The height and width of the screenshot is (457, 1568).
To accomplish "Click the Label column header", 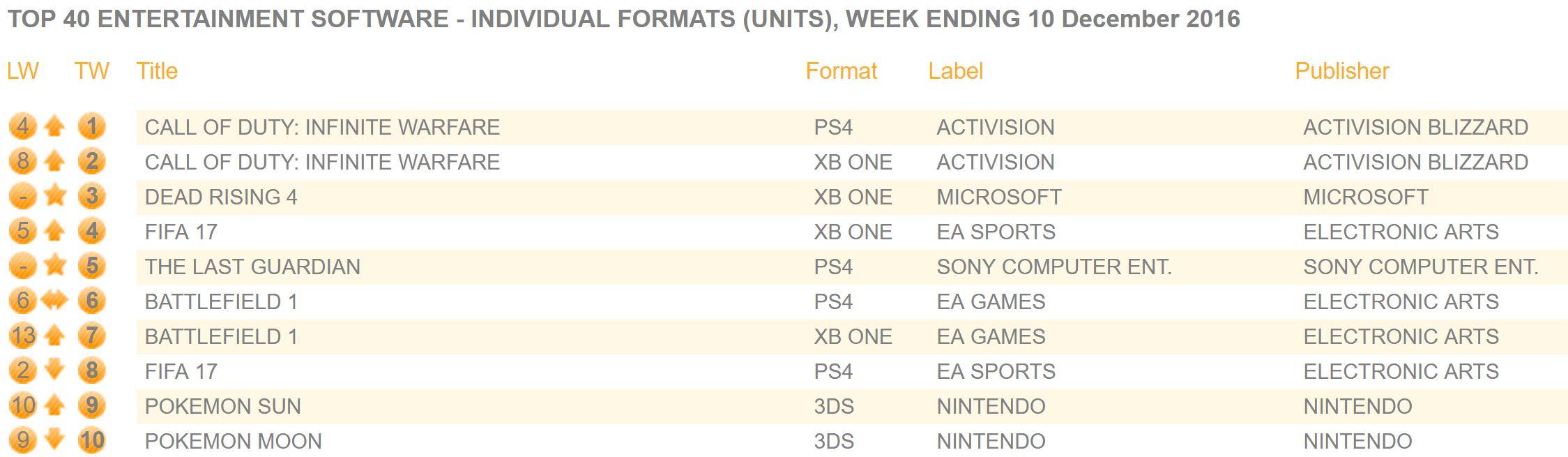I will (956, 71).
